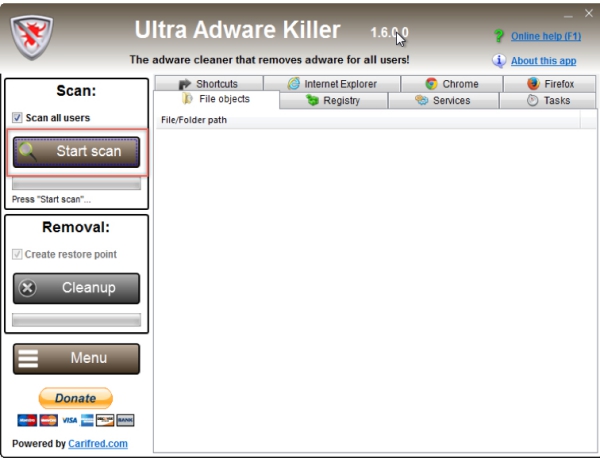Click the PayPal Donate button

[x=76, y=398]
